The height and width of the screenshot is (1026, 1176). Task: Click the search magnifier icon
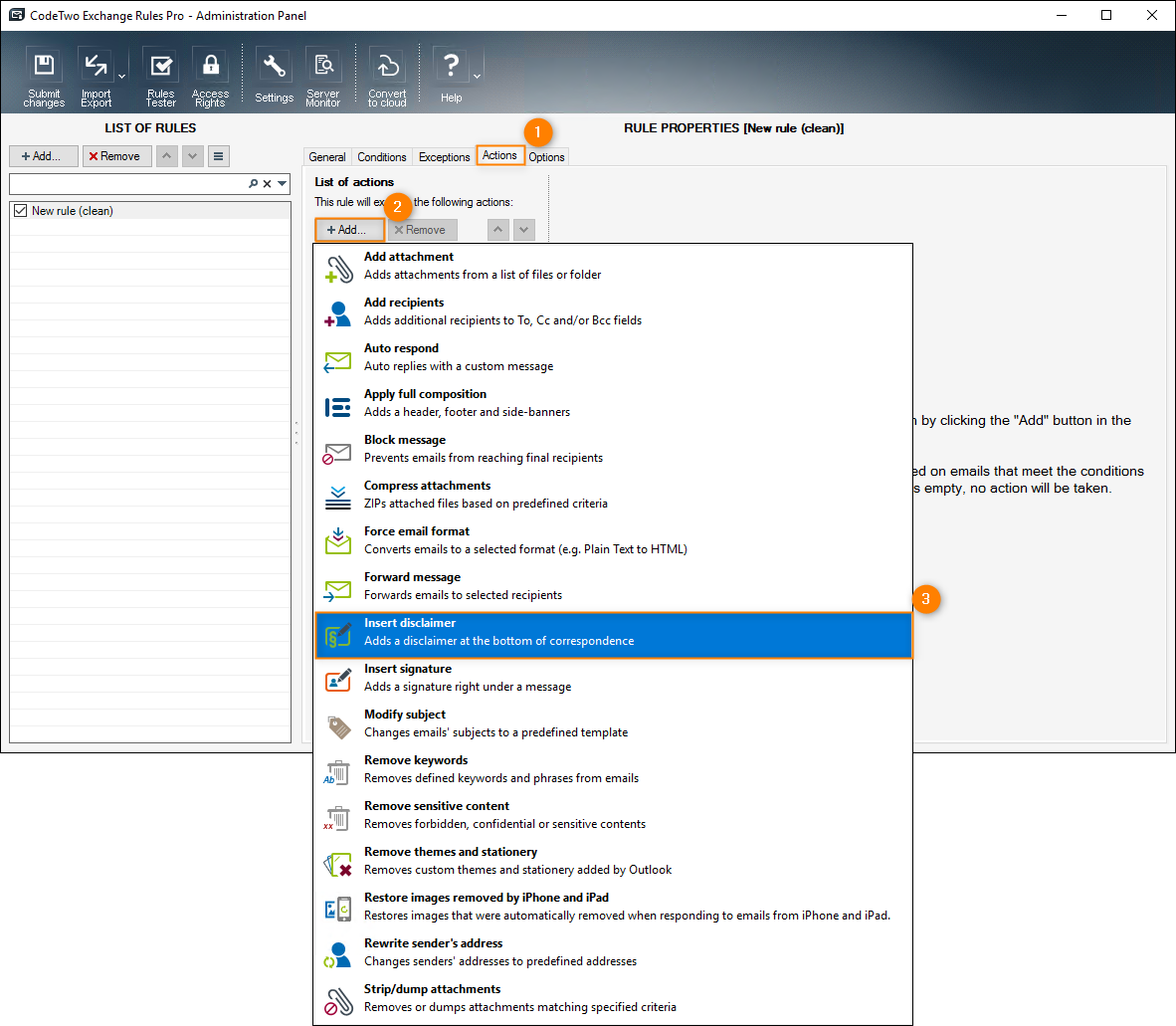point(254,184)
